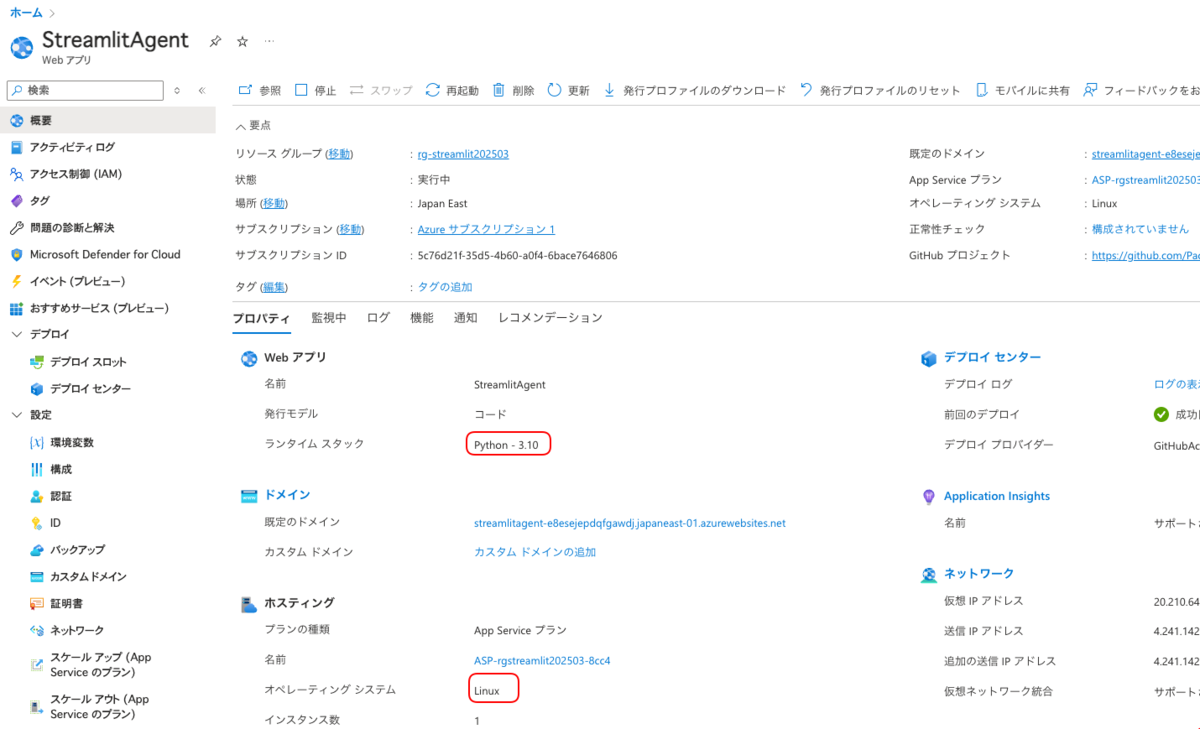This screenshot has width=1200, height=729.
Task: Click the sort arrows icon next to the search box
Action: tap(177, 90)
